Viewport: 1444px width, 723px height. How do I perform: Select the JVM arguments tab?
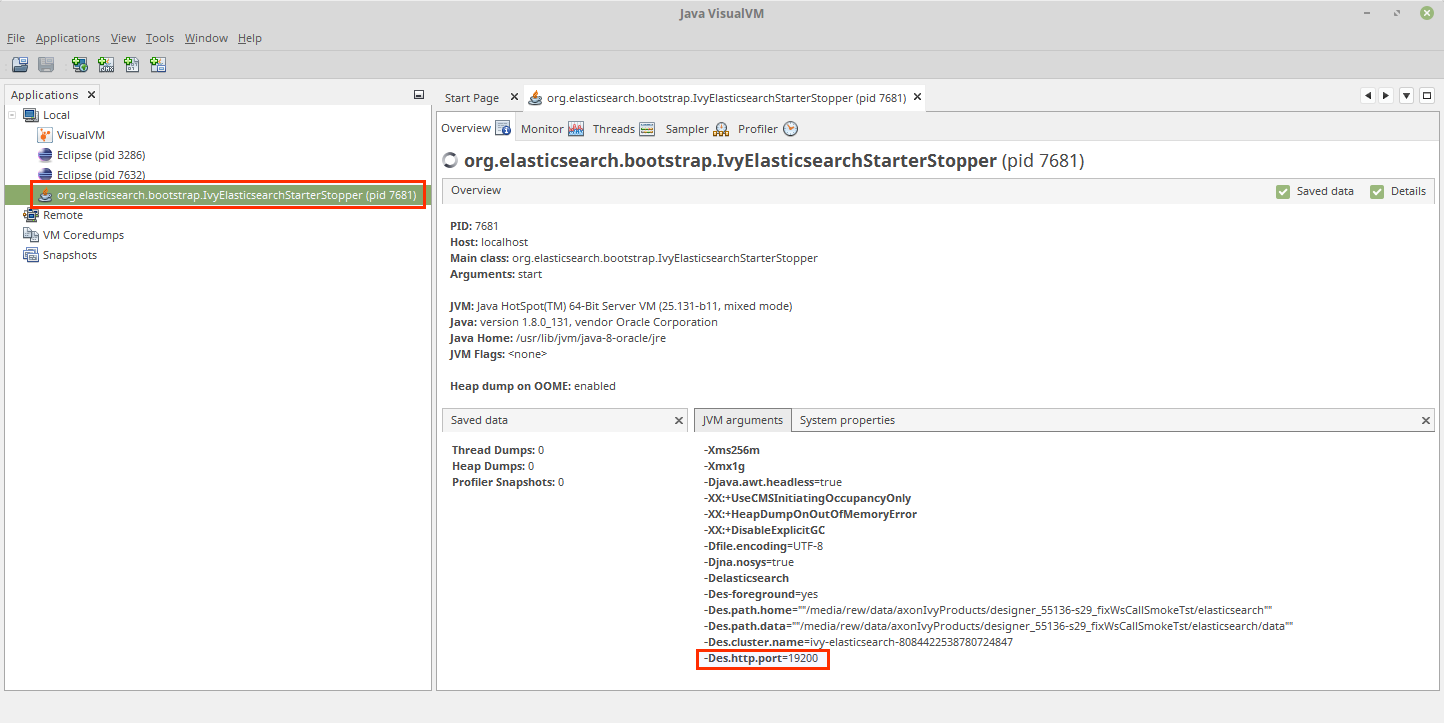pyautogui.click(x=742, y=420)
